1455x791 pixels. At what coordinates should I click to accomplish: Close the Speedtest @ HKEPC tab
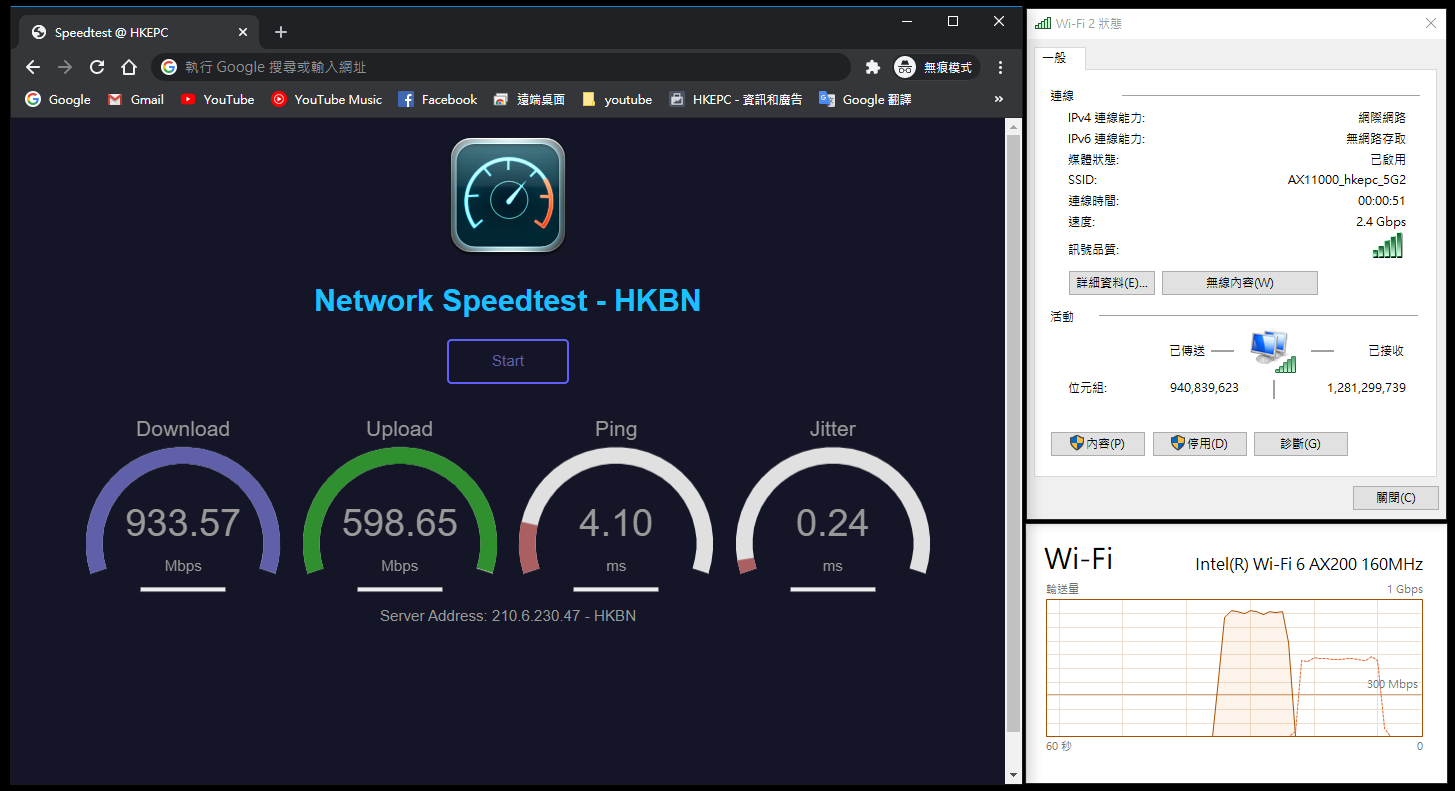[x=243, y=32]
